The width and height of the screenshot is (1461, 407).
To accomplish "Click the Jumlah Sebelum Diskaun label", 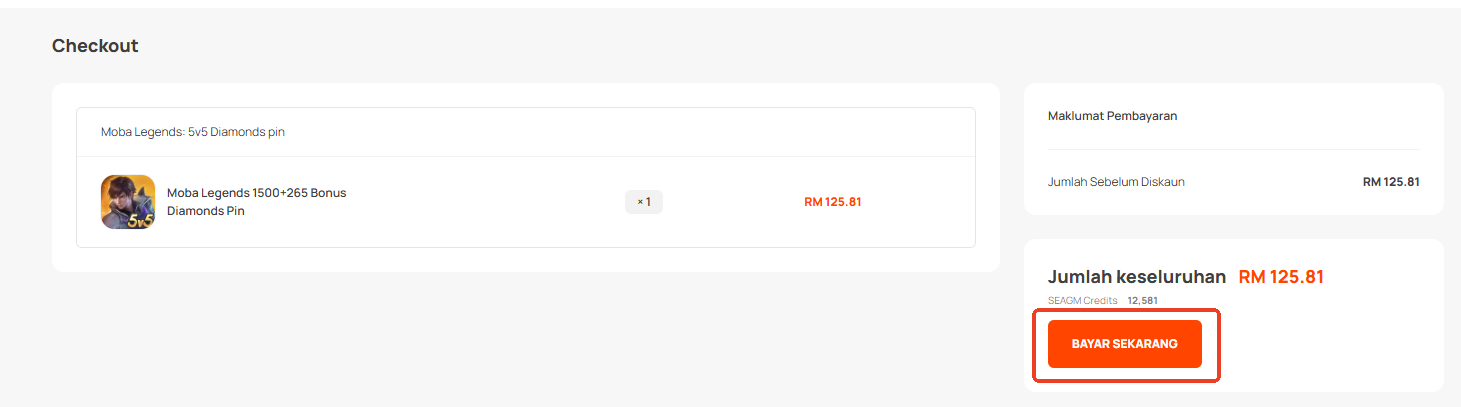I will coord(1116,182).
